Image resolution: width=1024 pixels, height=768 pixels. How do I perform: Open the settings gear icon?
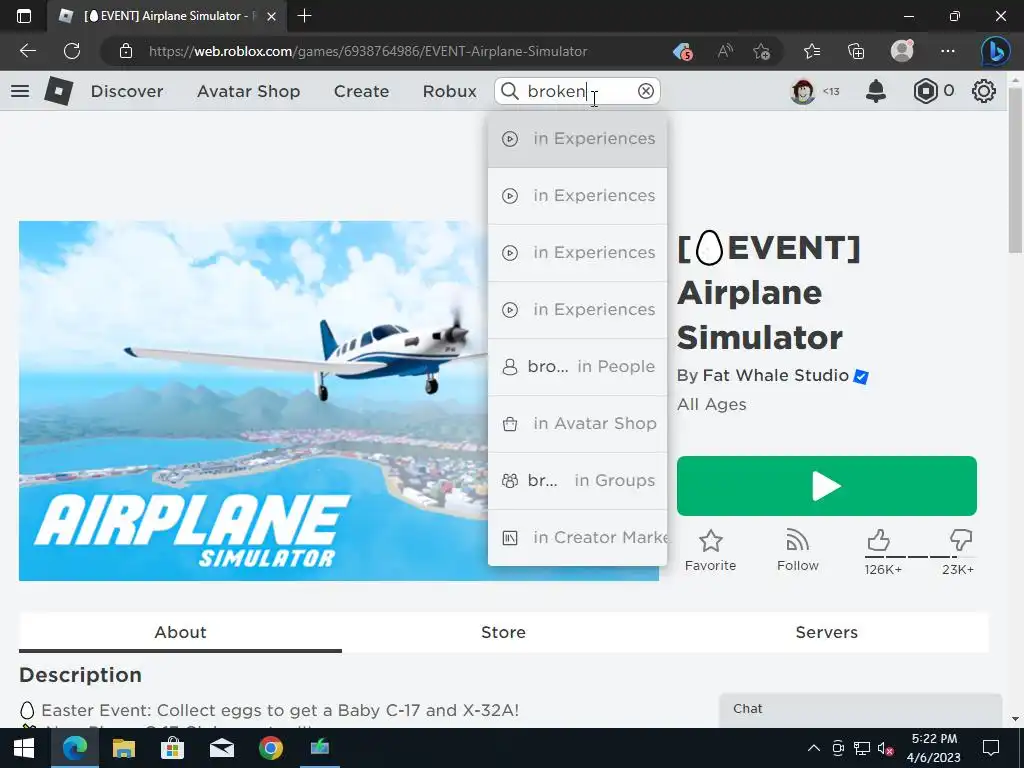pos(984,91)
